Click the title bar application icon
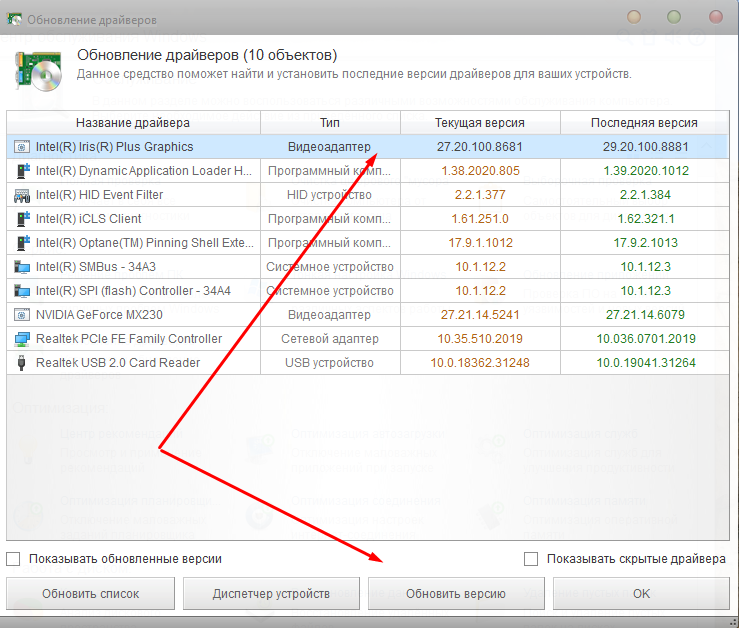739x628 pixels. 14,20
